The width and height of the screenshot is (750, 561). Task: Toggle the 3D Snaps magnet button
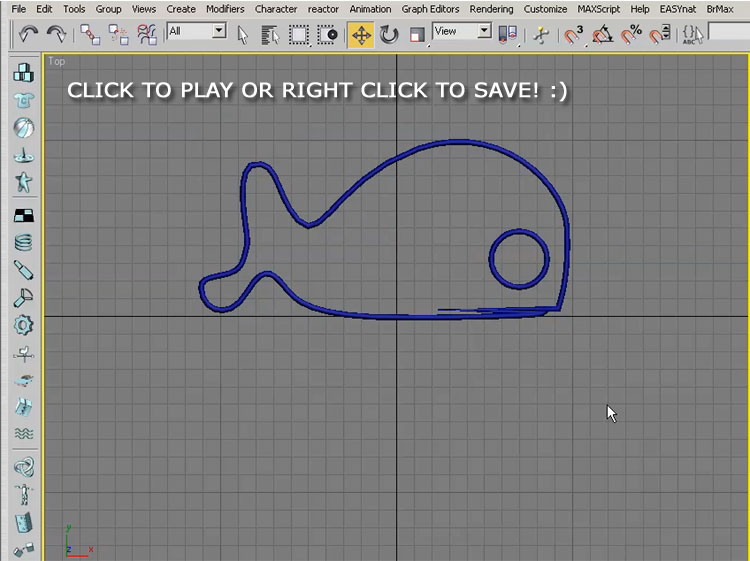573,35
